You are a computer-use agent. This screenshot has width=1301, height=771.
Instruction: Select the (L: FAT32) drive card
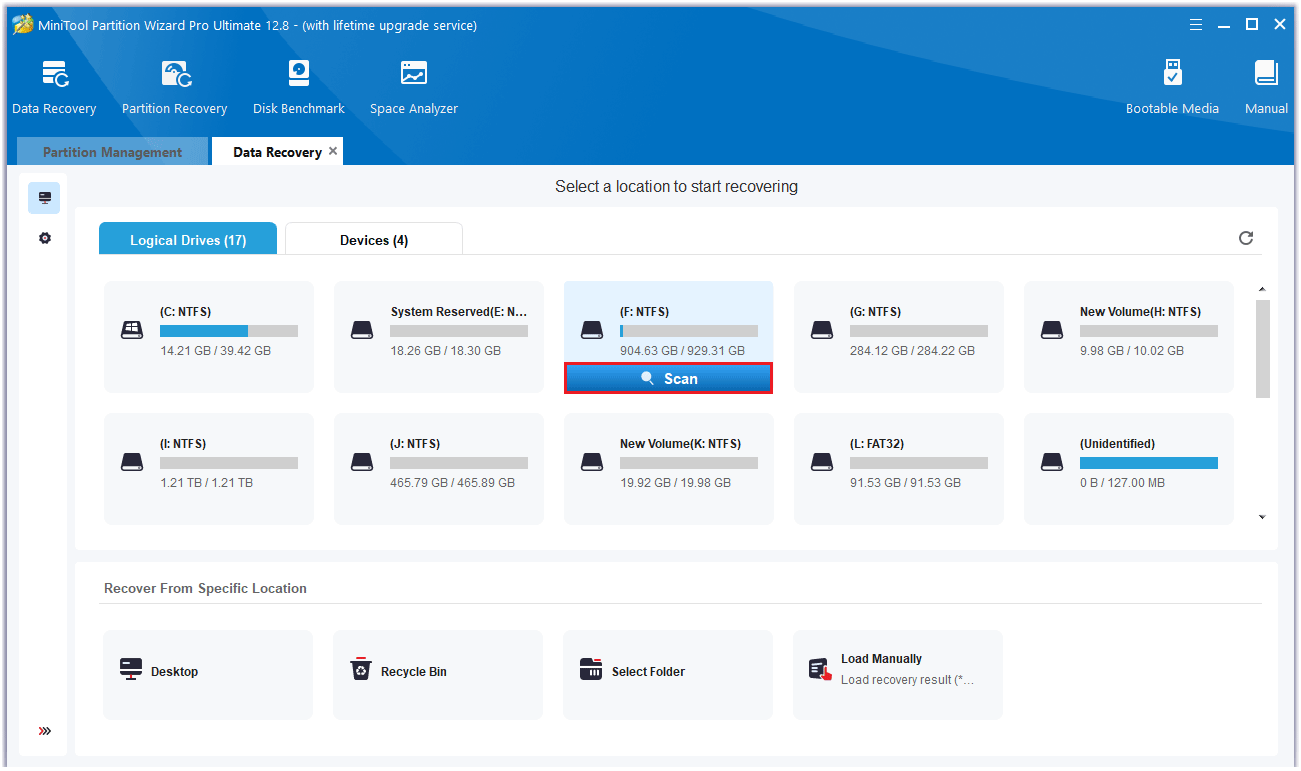pyautogui.click(x=899, y=469)
